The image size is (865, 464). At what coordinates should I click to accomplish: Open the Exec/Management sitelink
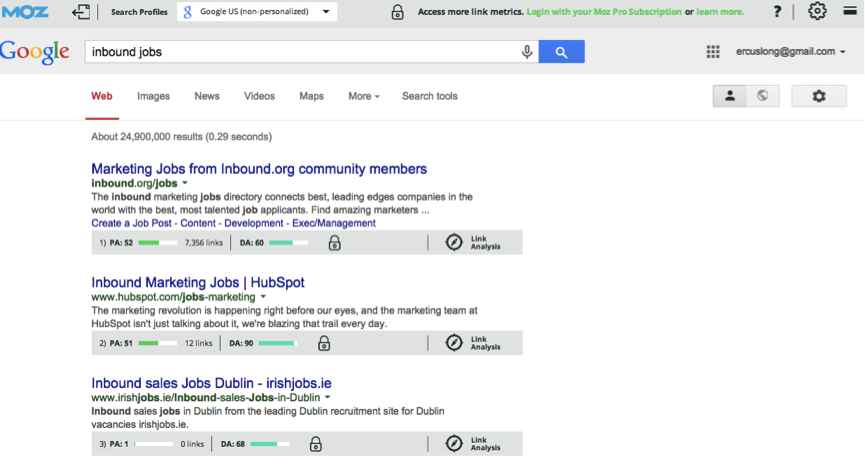(334, 223)
